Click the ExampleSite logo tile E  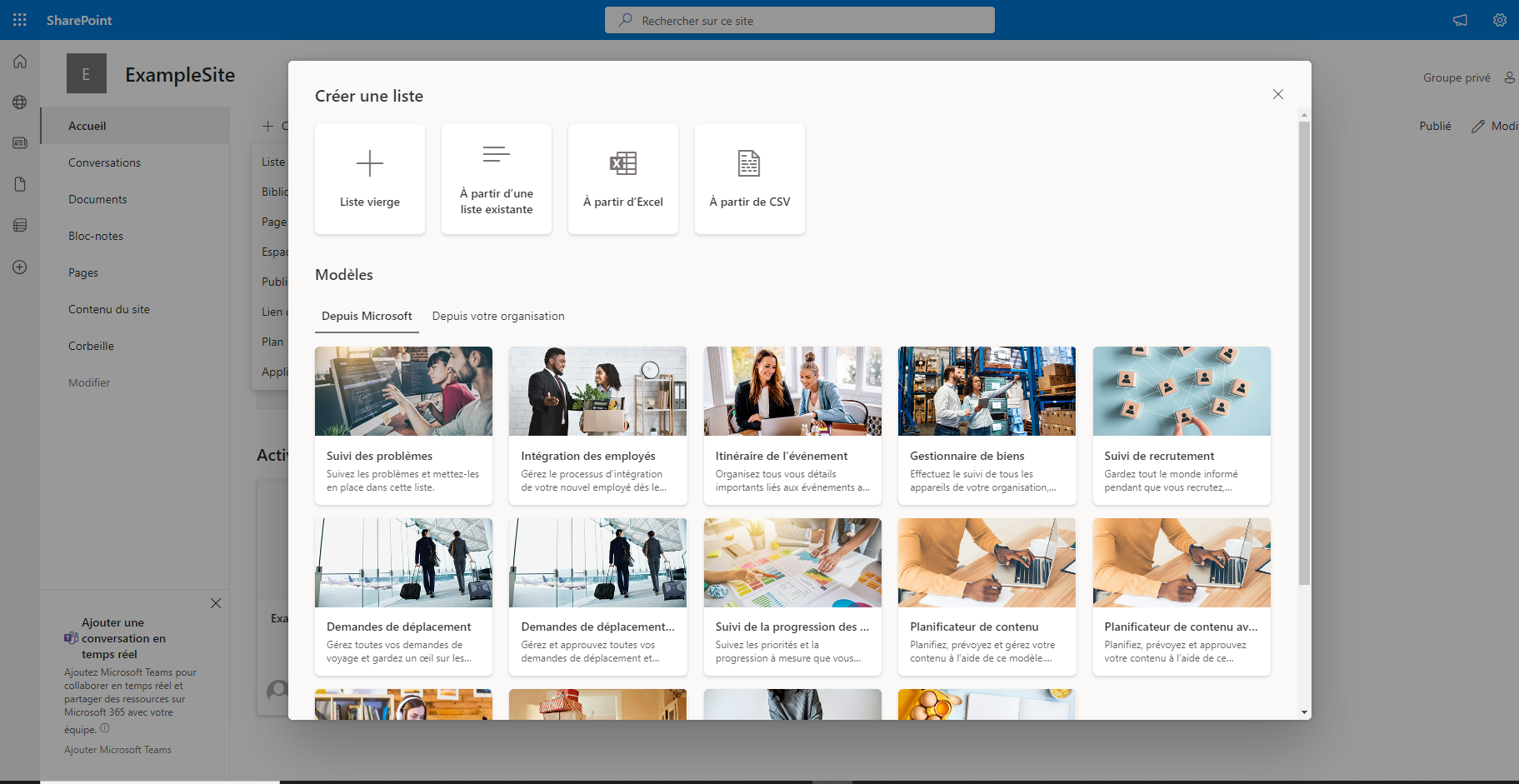coord(87,73)
